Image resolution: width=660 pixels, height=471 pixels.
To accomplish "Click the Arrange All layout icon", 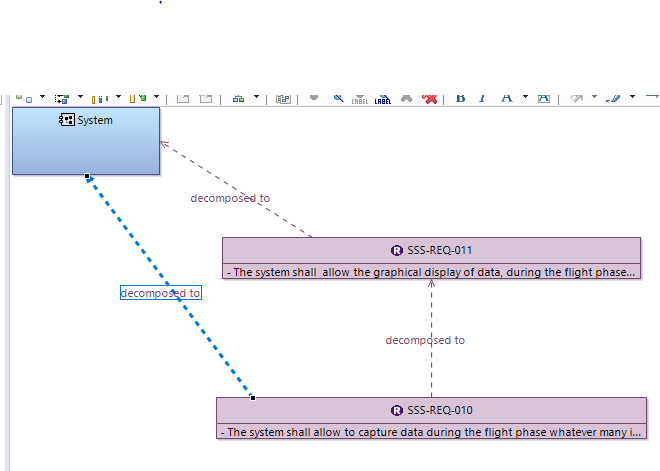I will (x=24, y=98).
